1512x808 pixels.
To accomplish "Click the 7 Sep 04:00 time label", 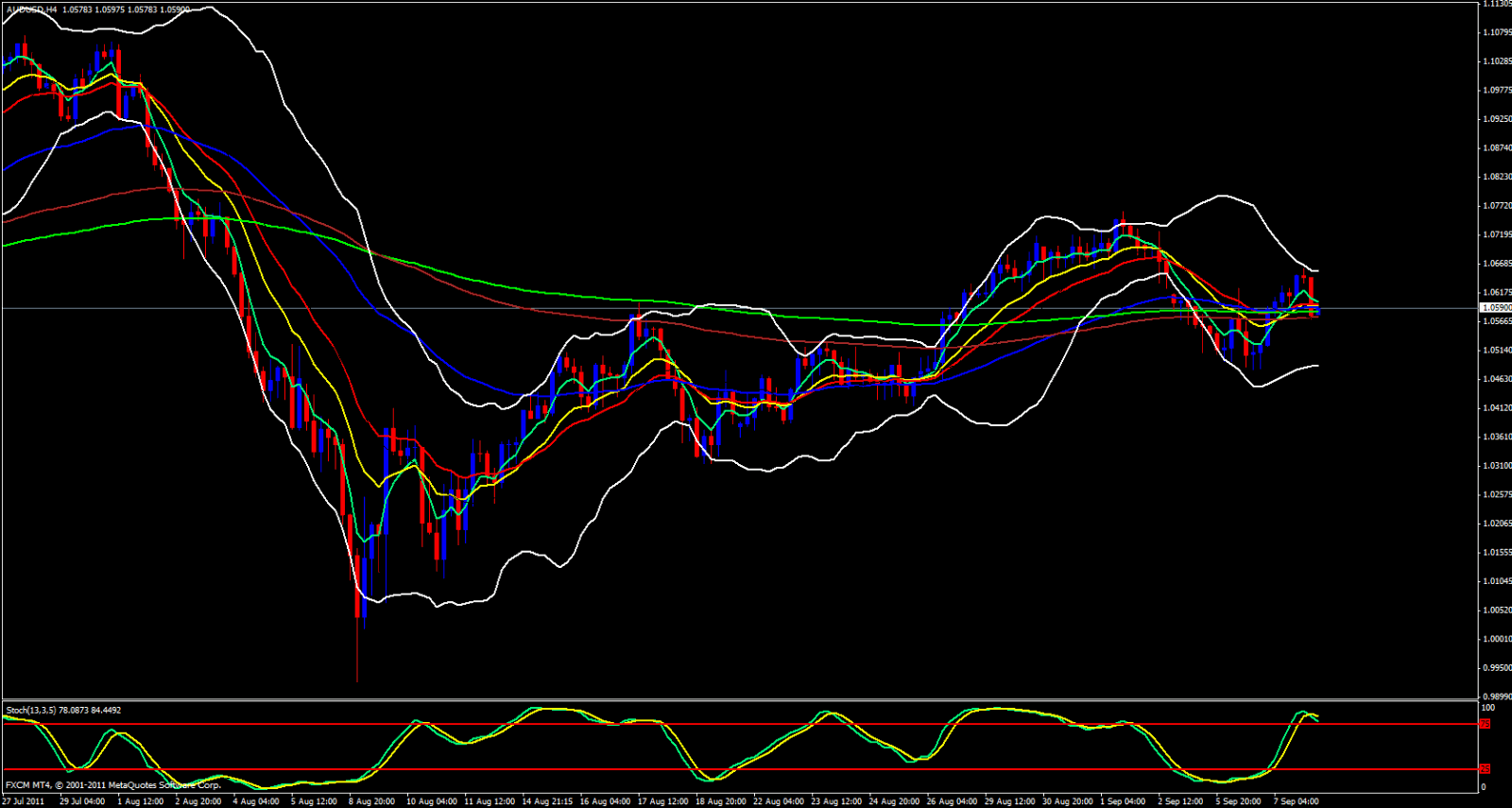I will point(1296,801).
